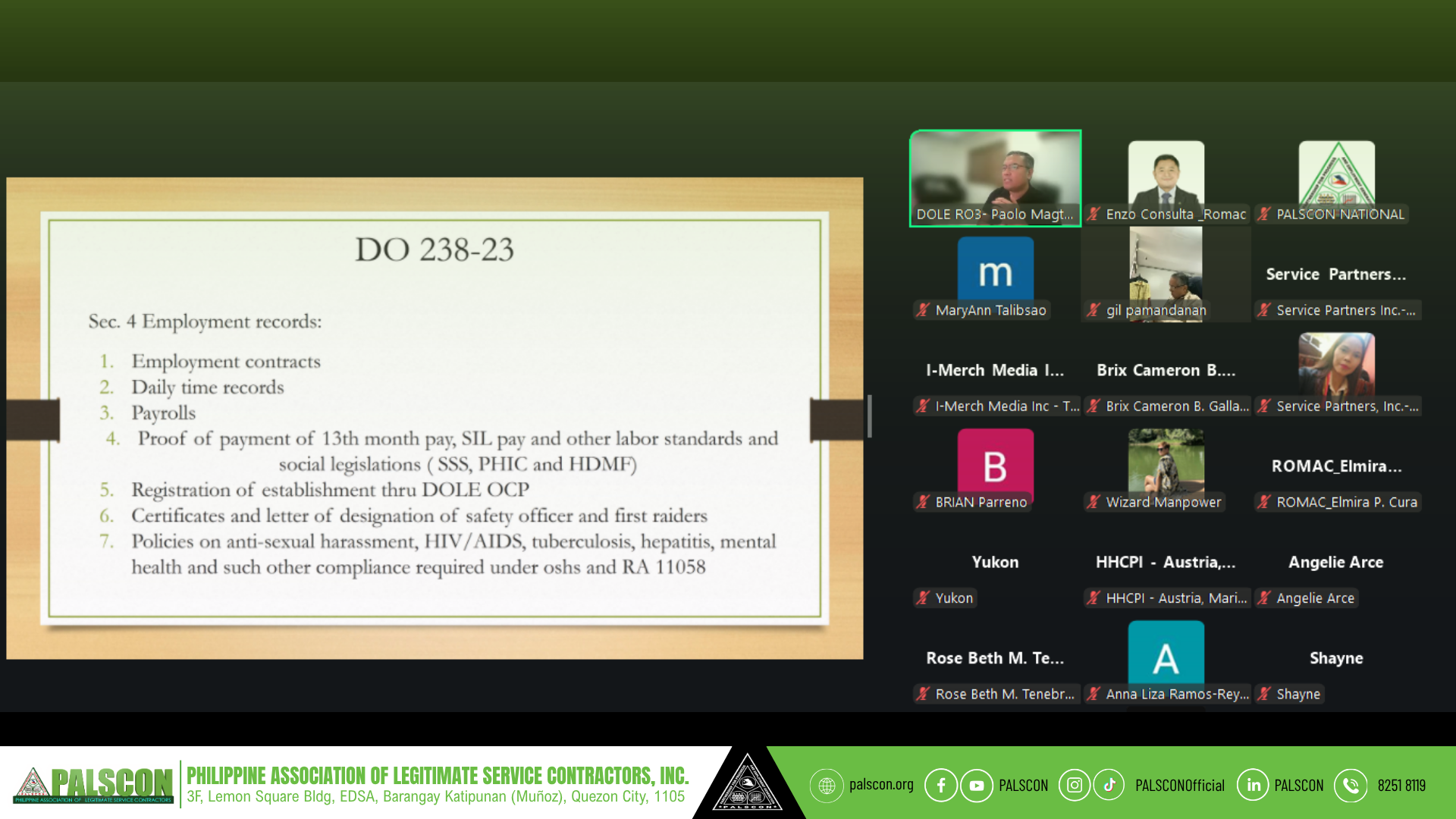This screenshot has width=1456, height=819.
Task: Click muted mic icon for MaryAnn Talibsao
Action: click(x=923, y=309)
